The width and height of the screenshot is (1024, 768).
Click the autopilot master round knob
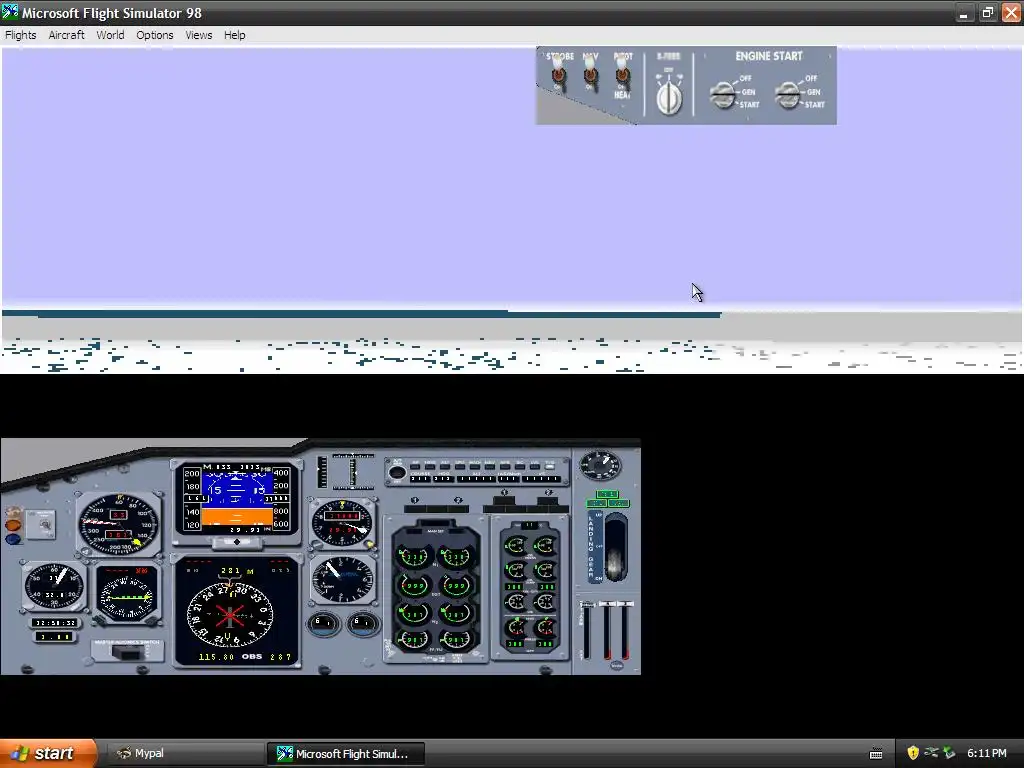[x=396, y=473]
